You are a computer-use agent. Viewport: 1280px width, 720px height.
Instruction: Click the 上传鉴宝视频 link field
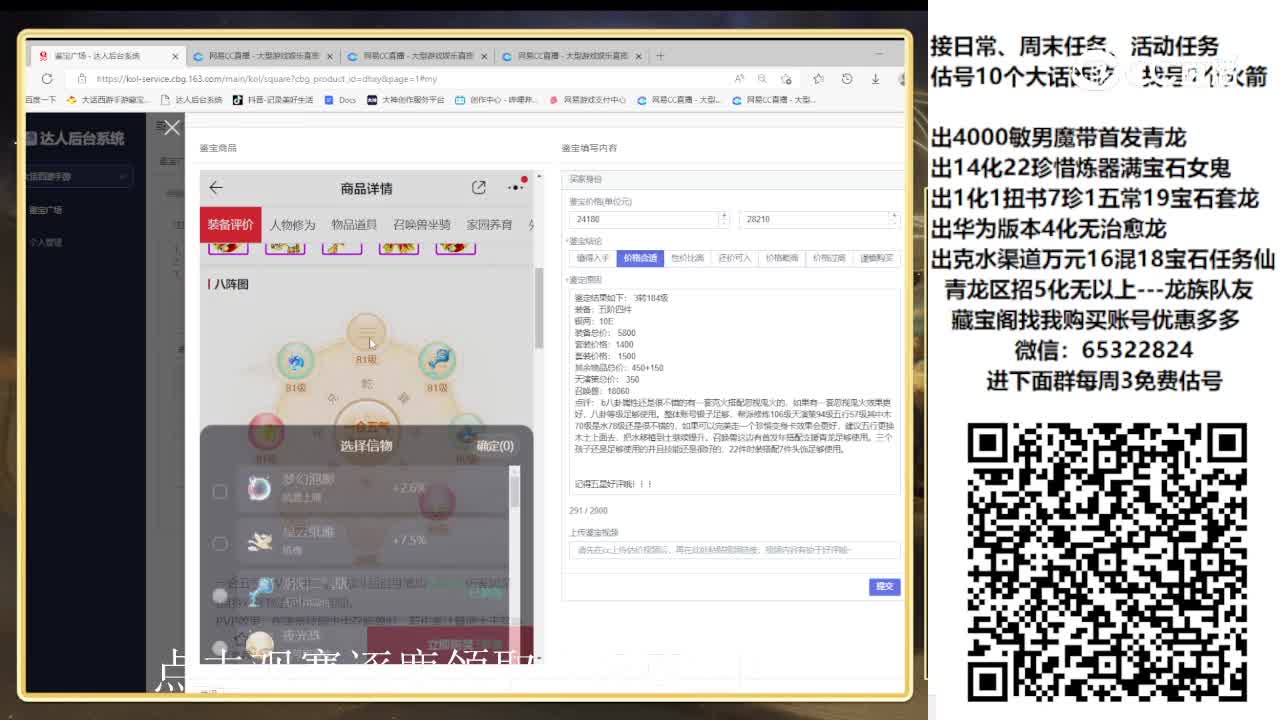(x=734, y=550)
